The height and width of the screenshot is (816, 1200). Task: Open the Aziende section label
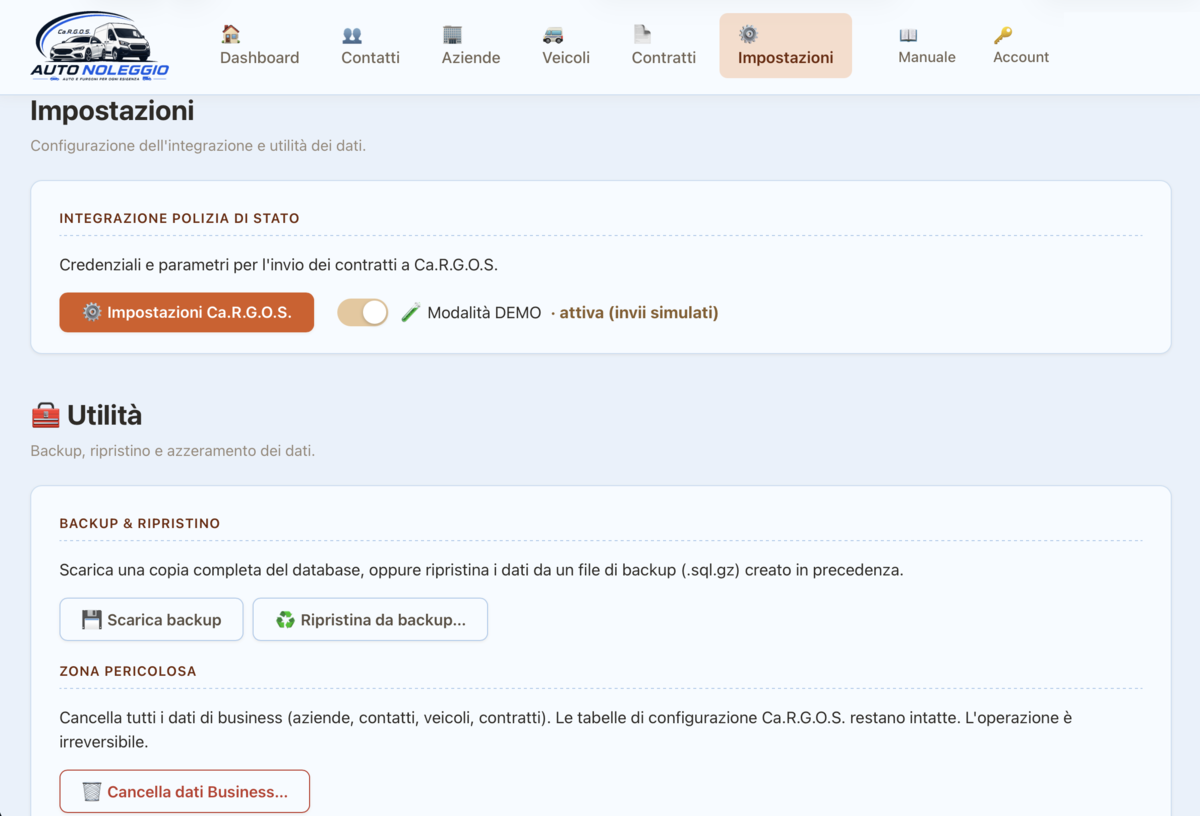tap(471, 58)
